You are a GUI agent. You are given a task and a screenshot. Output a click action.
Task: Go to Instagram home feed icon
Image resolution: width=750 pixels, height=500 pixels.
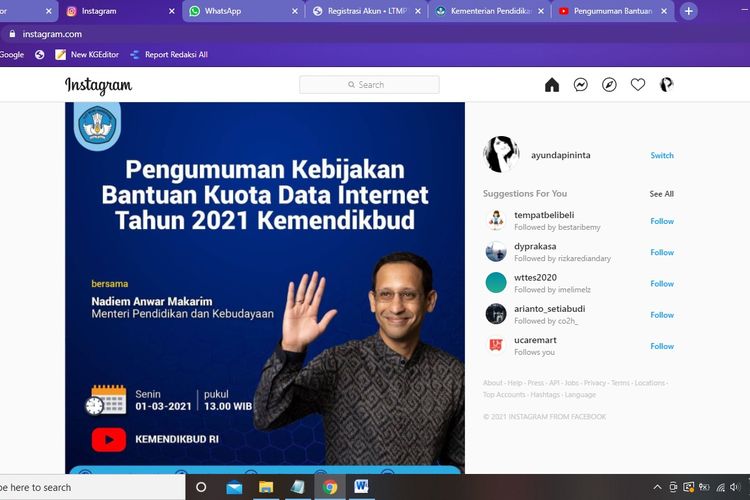(552, 85)
